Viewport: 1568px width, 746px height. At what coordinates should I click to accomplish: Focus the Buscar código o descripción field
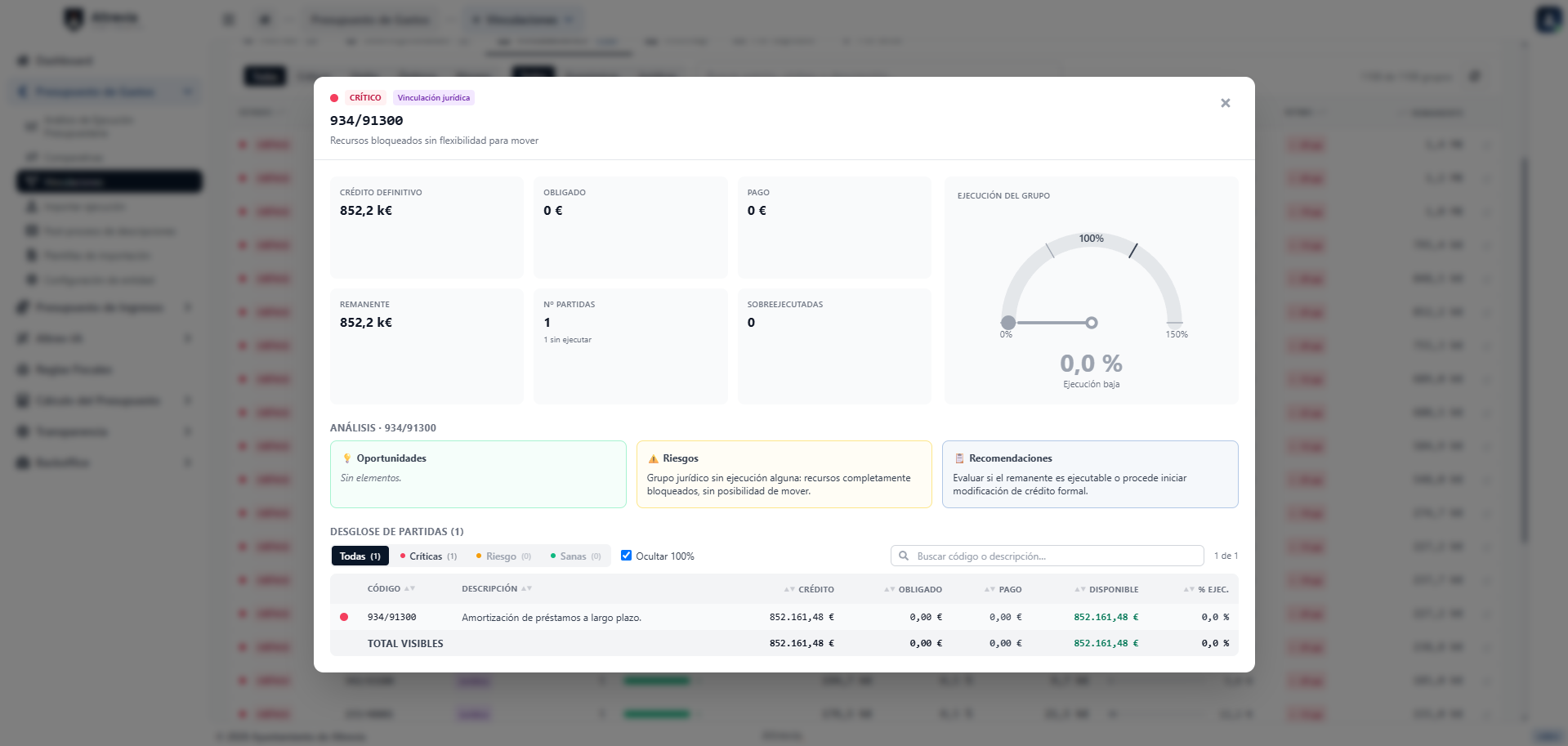click(1047, 556)
